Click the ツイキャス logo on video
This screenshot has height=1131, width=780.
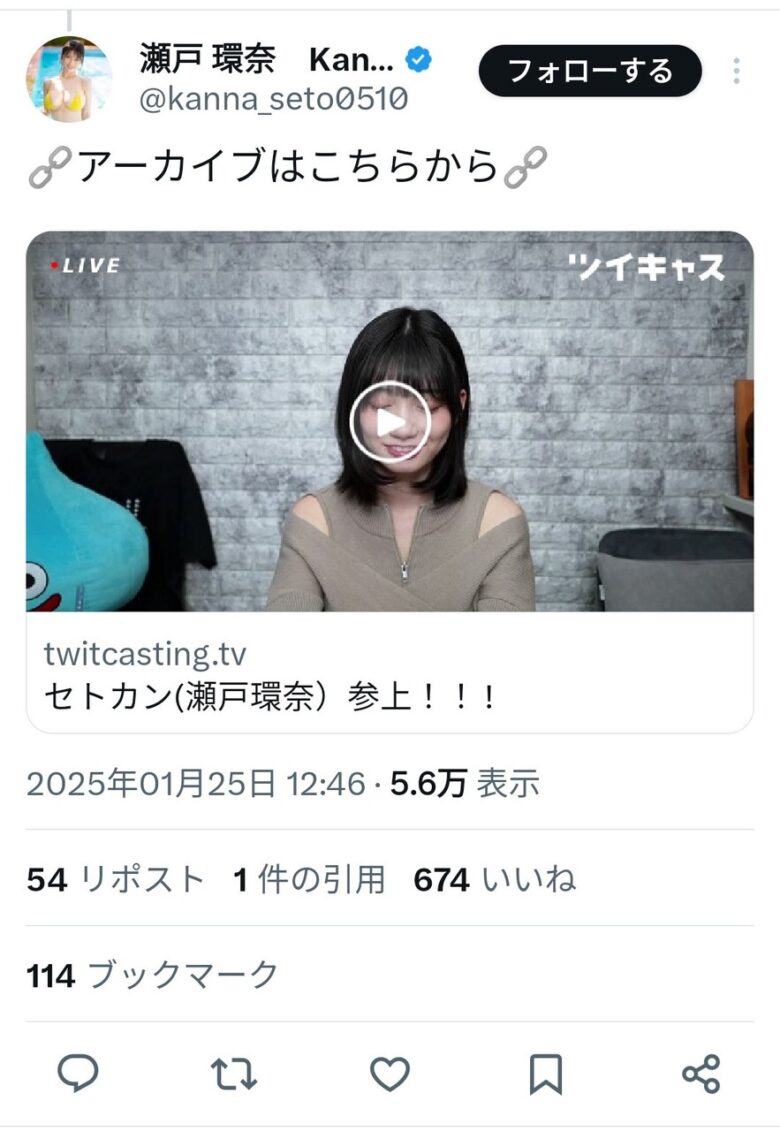[646, 268]
